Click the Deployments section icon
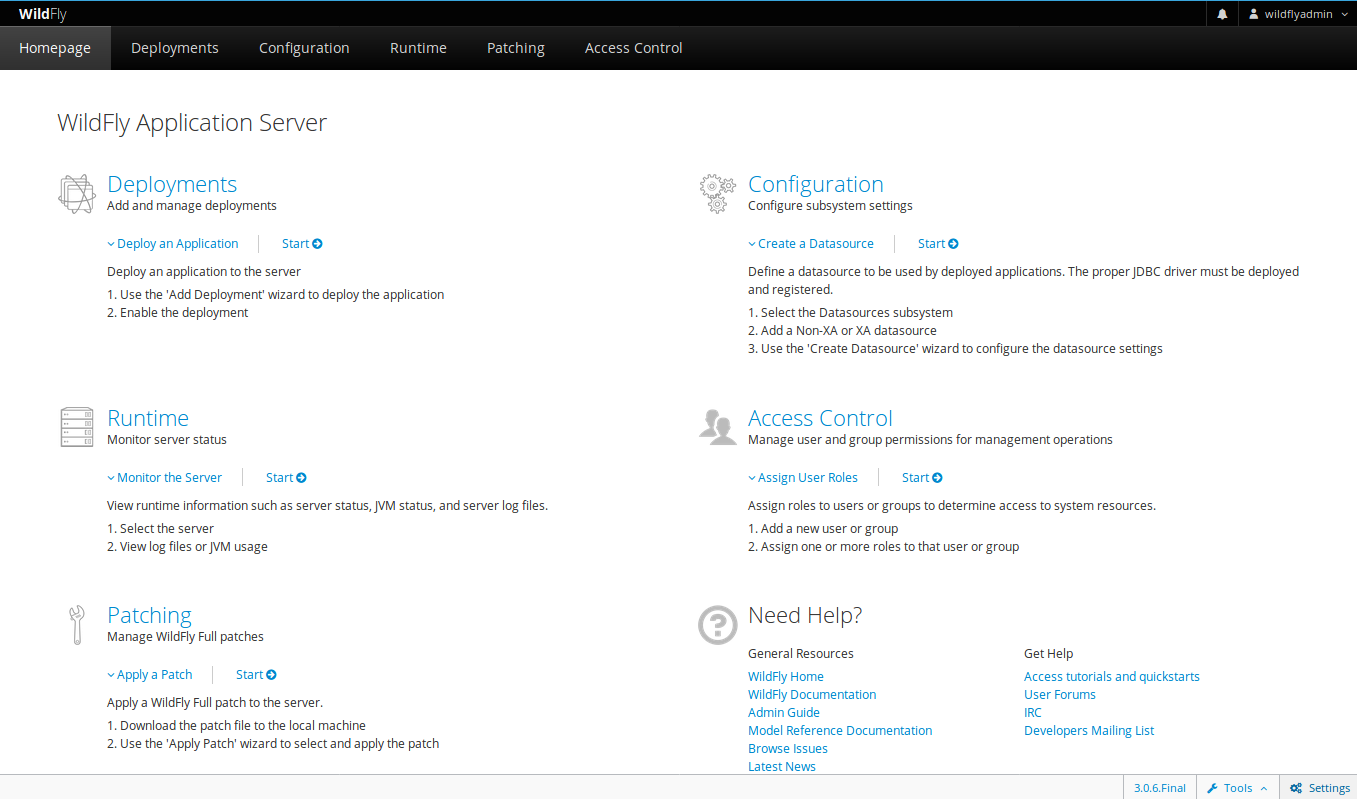Screen dimensions: 1357x799 click(x=77, y=193)
